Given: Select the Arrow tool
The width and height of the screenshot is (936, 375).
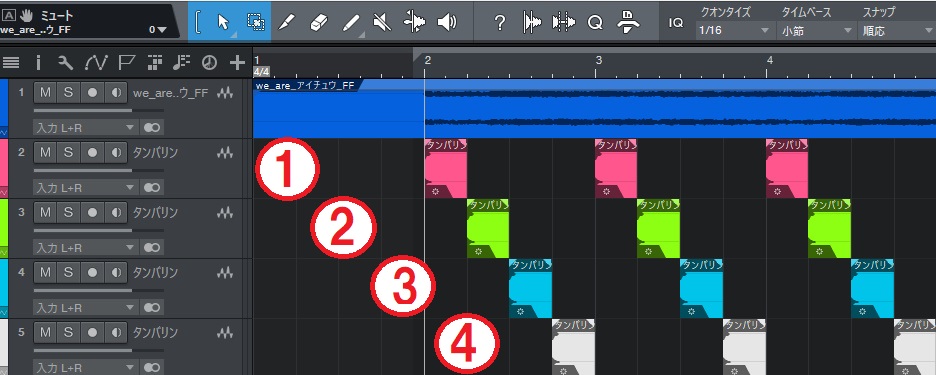Looking at the screenshot, I should [224, 22].
